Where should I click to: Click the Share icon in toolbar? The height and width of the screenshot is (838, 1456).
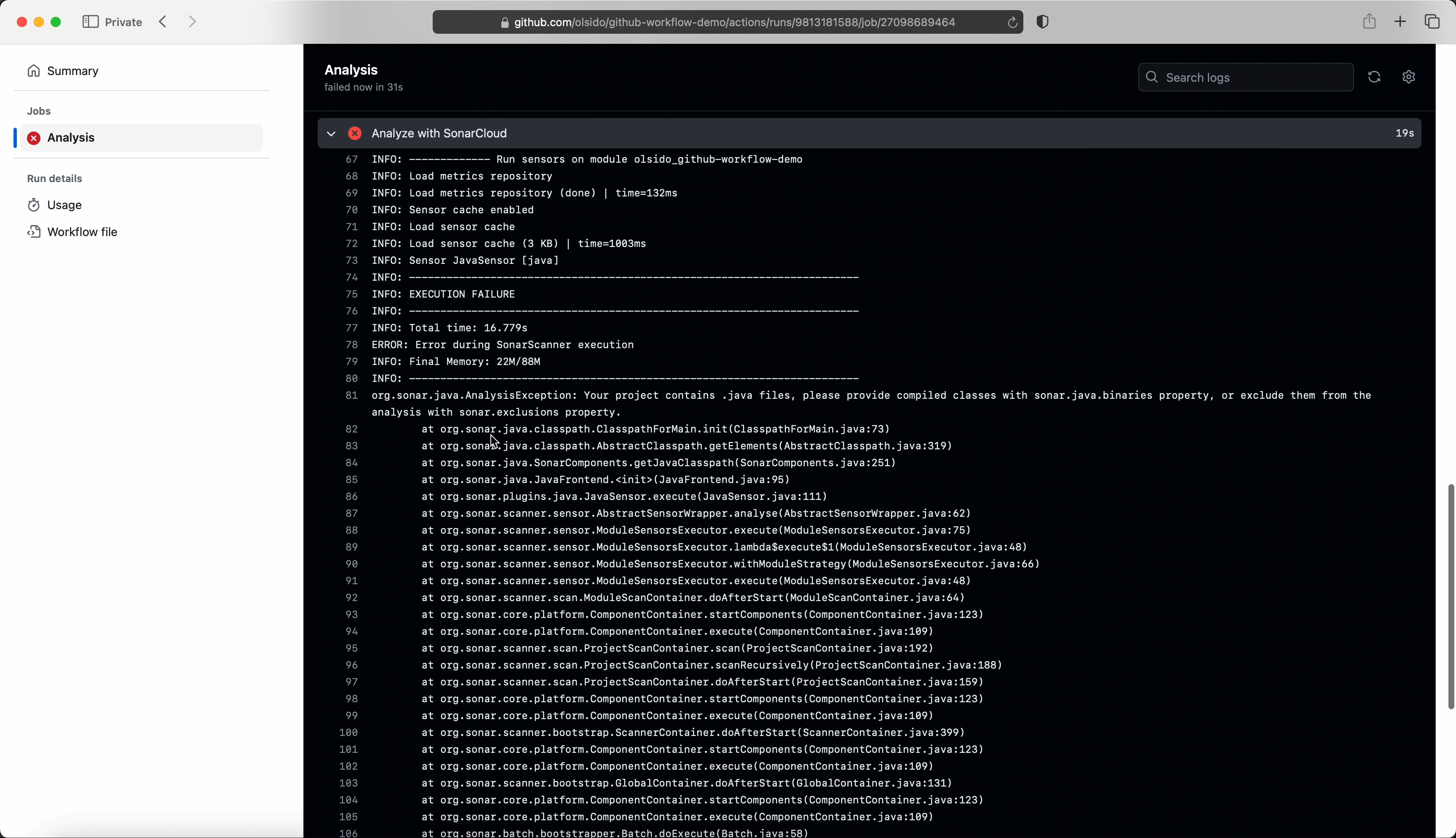click(x=1369, y=22)
